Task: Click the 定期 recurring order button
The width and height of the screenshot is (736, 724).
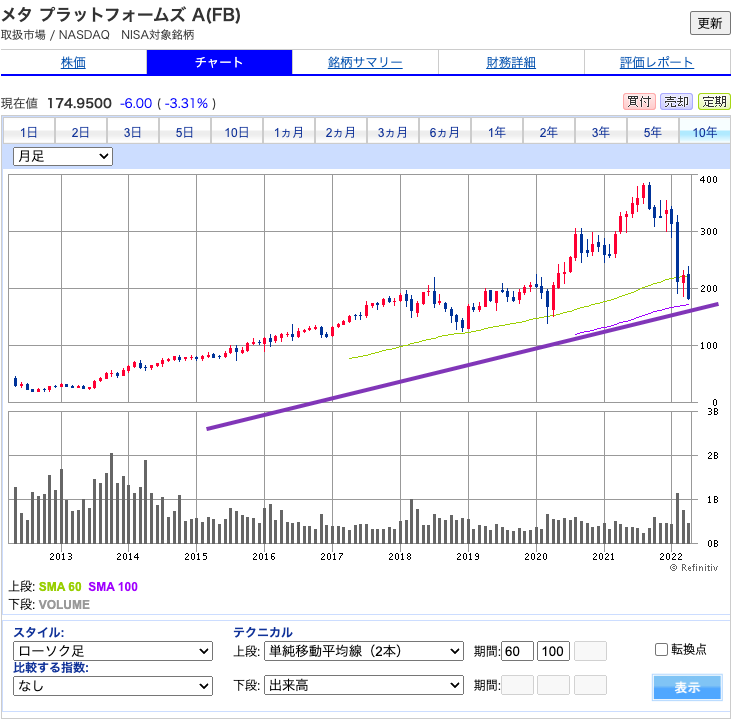Action: coord(714,101)
